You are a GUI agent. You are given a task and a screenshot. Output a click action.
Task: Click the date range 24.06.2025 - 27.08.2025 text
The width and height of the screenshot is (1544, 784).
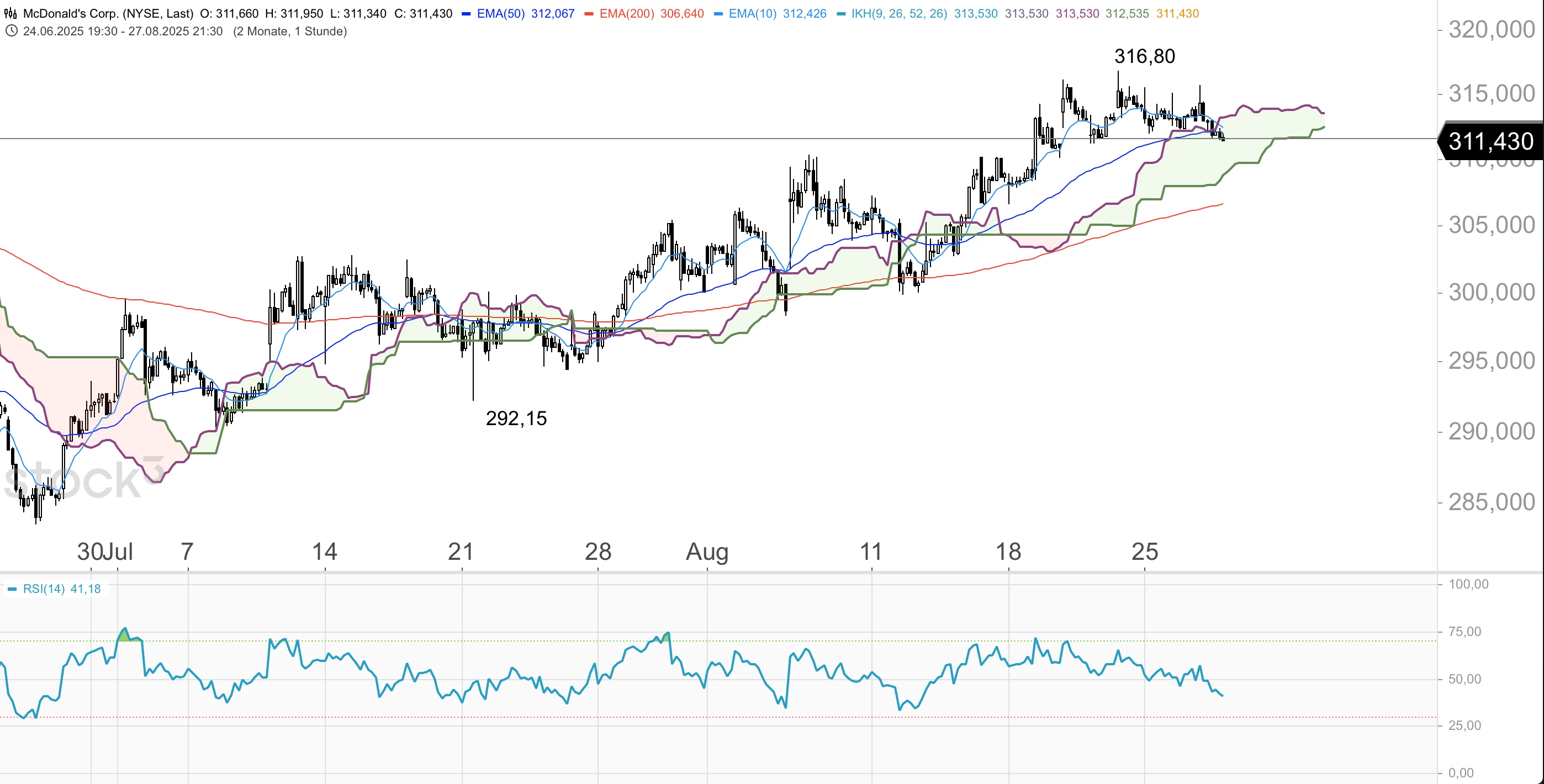(123, 31)
